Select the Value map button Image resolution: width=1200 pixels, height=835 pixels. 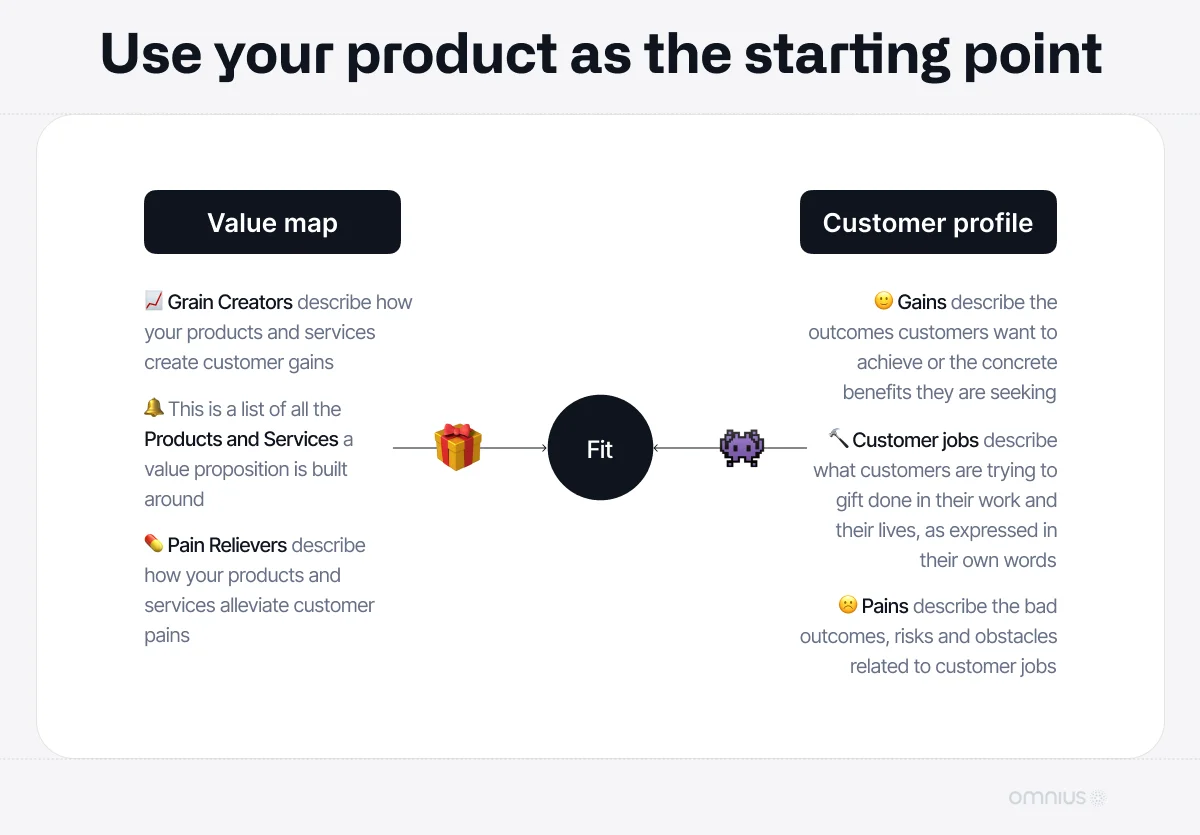pos(272,222)
